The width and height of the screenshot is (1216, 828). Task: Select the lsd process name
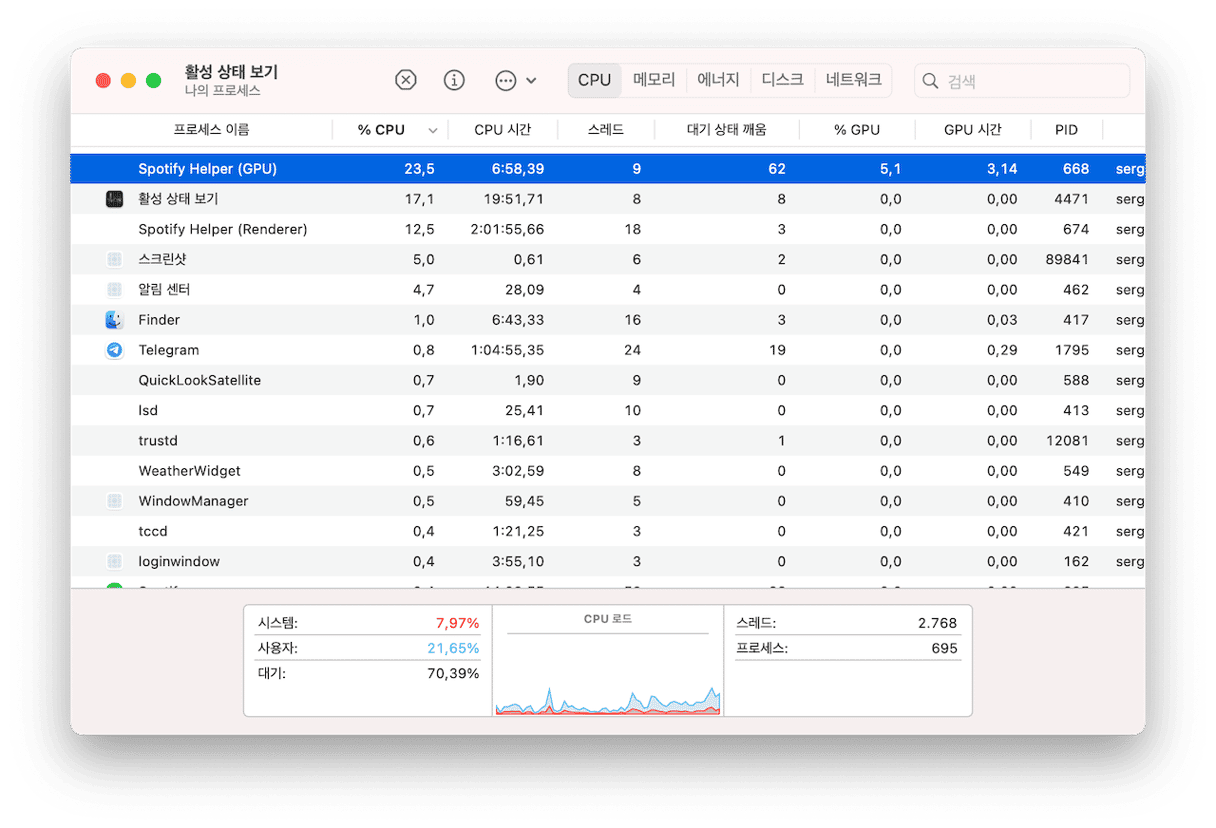click(x=148, y=411)
